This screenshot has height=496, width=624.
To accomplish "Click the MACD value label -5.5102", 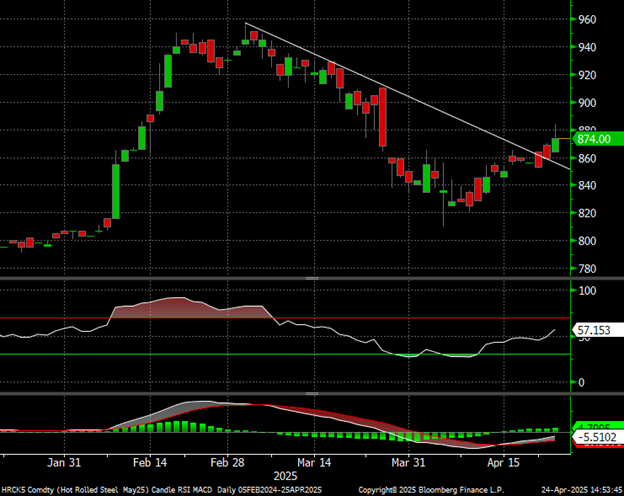I will pos(595,438).
